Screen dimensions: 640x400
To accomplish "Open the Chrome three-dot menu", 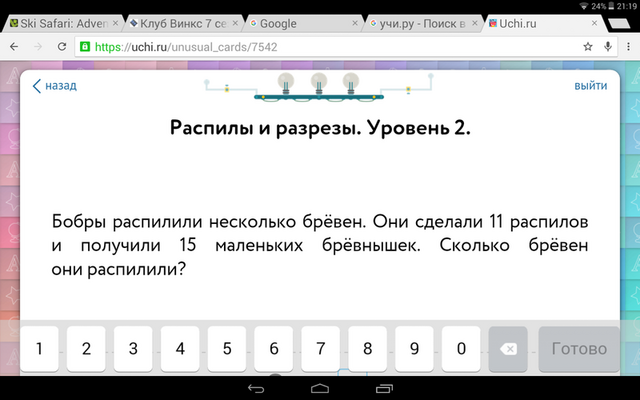I will tap(628, 47).
